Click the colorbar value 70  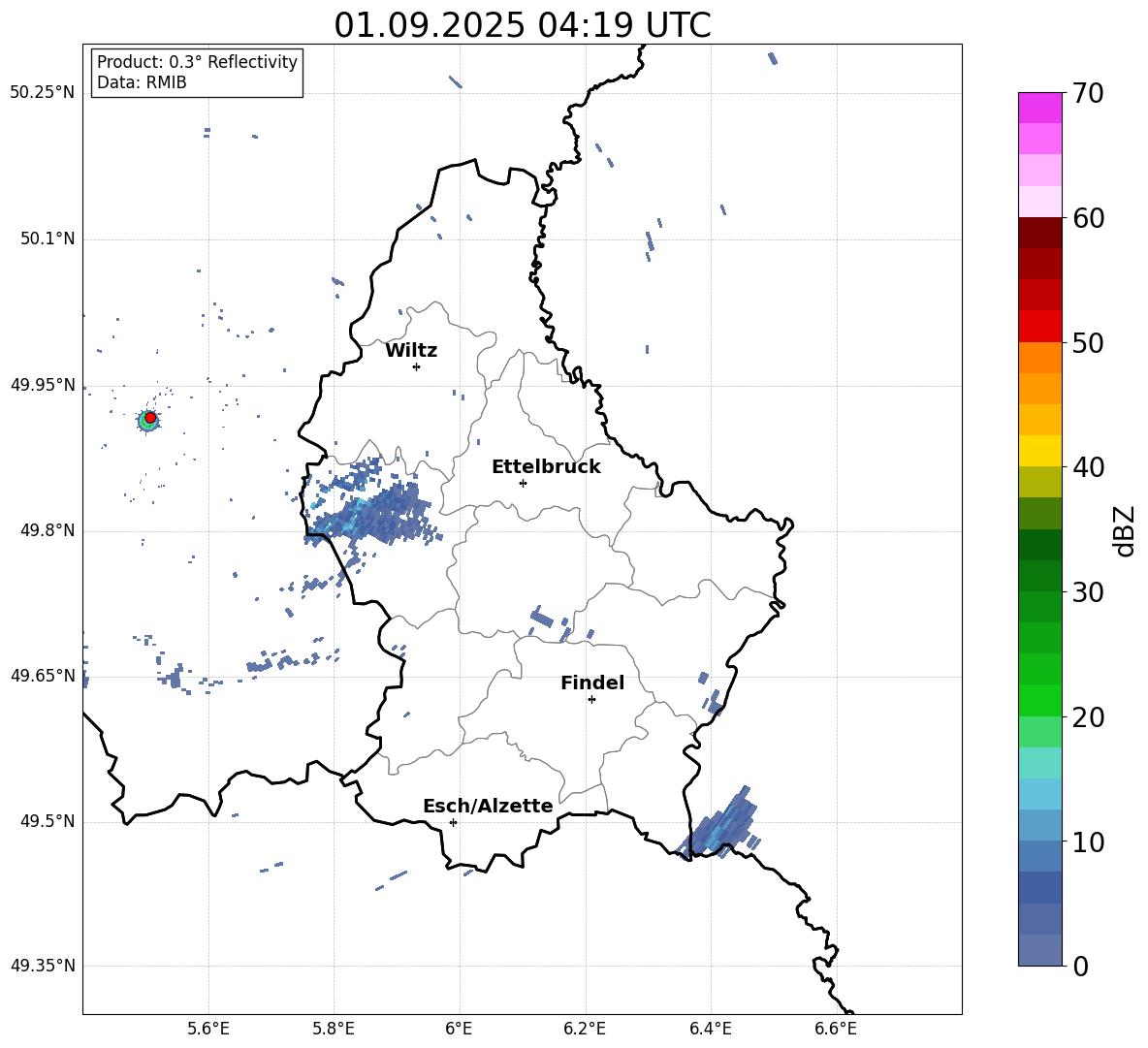click(1088, 93)
